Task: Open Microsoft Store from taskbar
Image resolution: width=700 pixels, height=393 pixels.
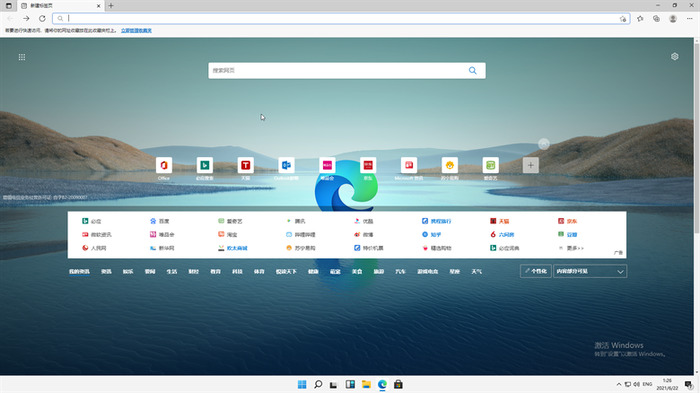Action: coord(398,385)
